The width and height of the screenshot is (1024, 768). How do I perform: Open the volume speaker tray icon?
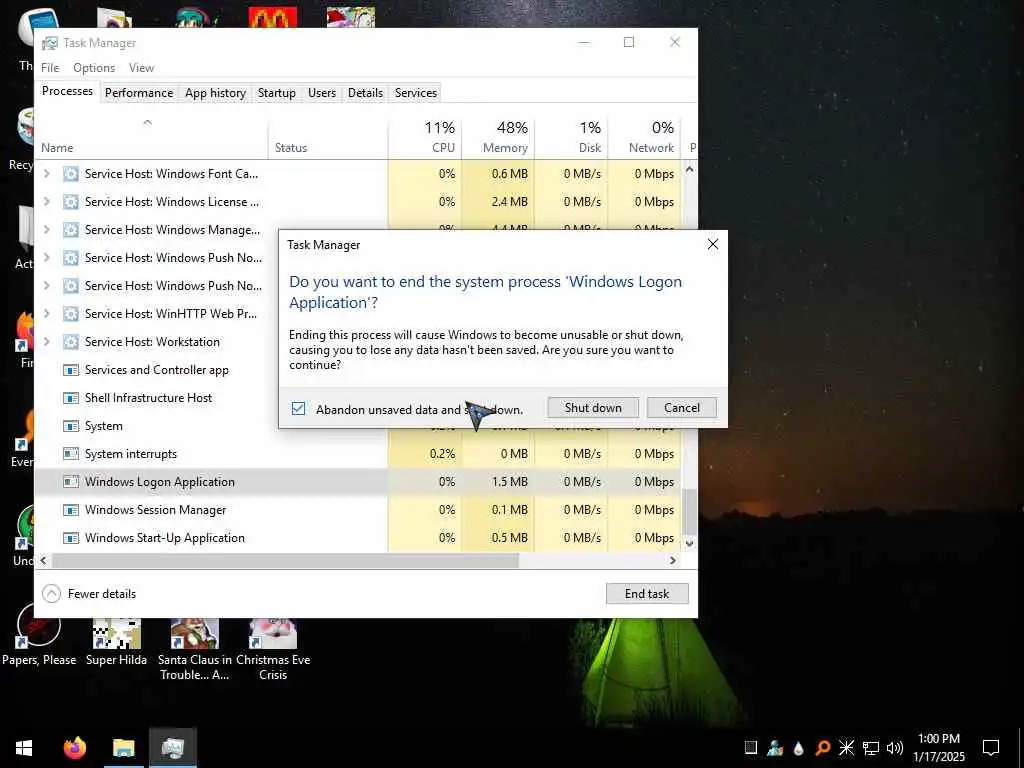click(x=894, y=748)
